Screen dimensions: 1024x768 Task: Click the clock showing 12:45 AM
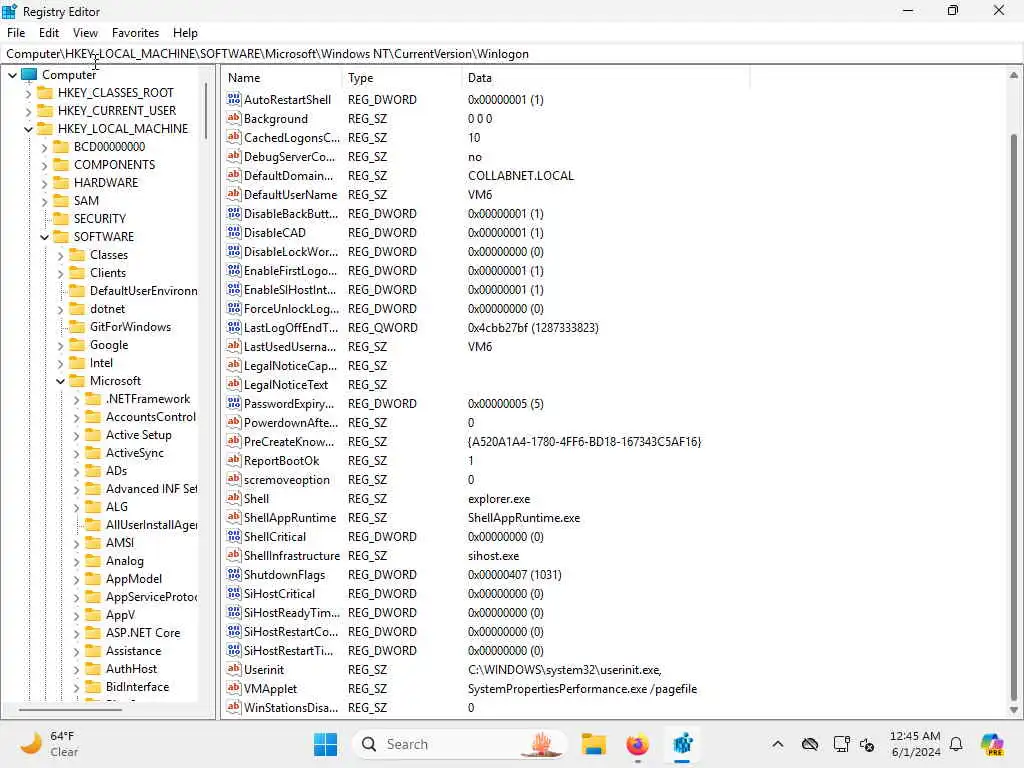click(915, 744)
